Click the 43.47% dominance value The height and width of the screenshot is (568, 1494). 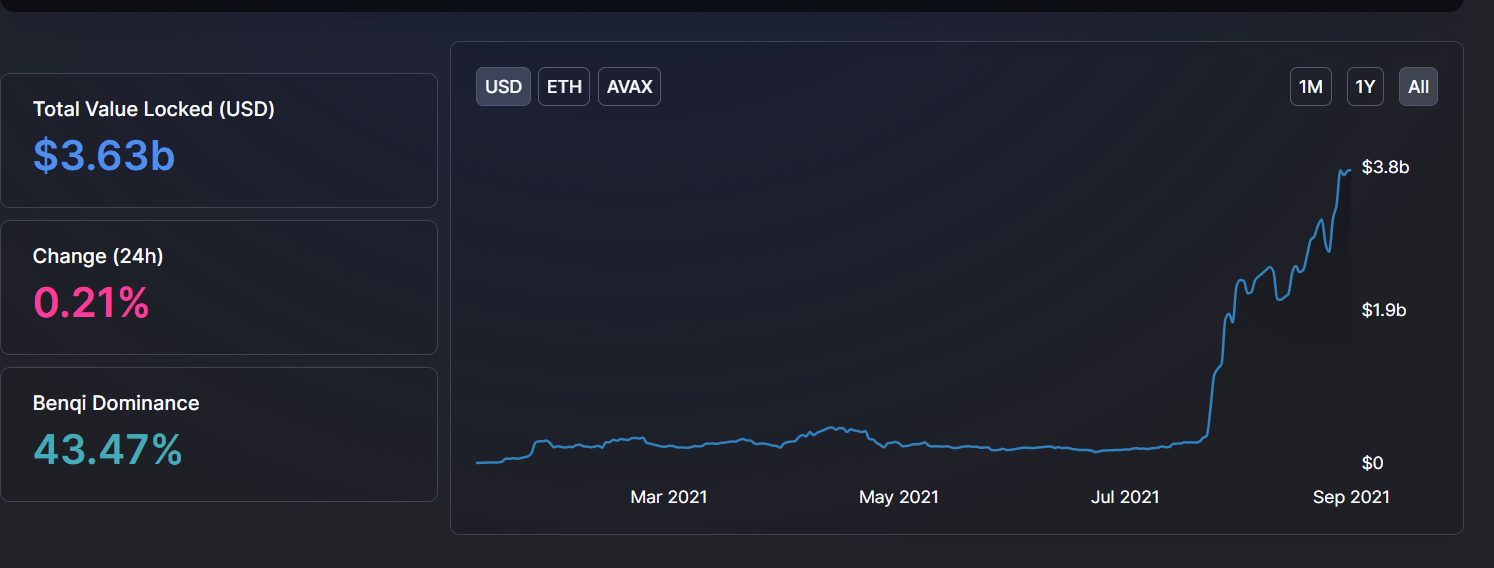(x=108, y=449)
